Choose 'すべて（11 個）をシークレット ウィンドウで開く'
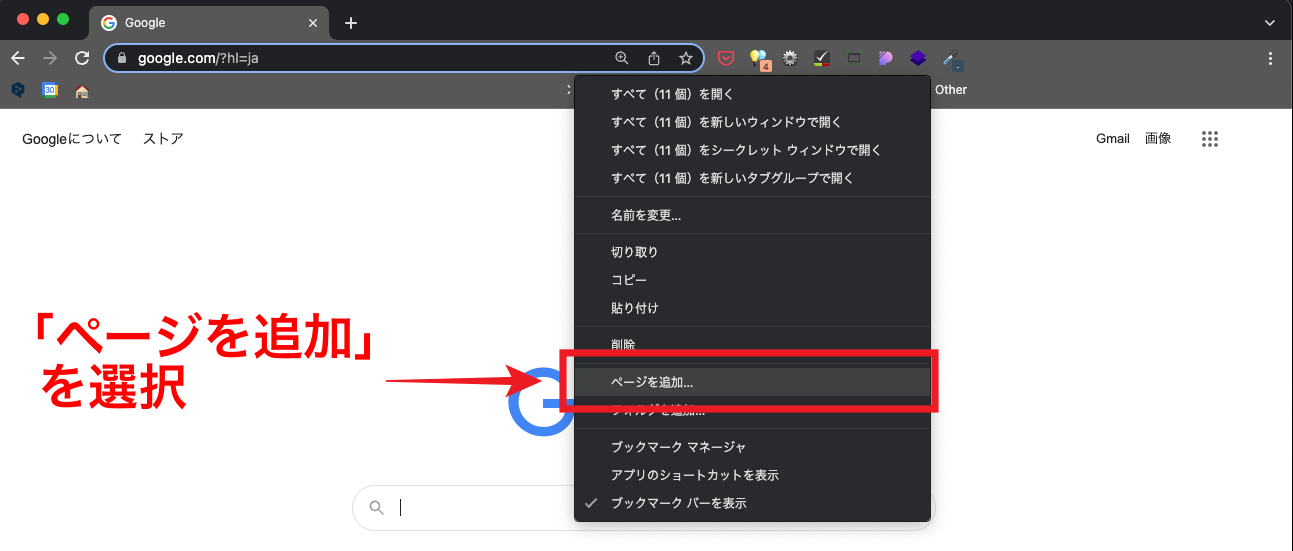1293x551 pixels. click(x=753, y=150)
